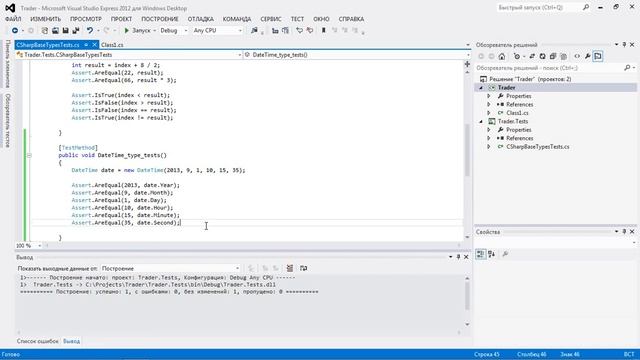Screen dimensions: 640x360
Task: Click the Collapse All icon in Solution Explorer
Action: click(x=553, y=56)
